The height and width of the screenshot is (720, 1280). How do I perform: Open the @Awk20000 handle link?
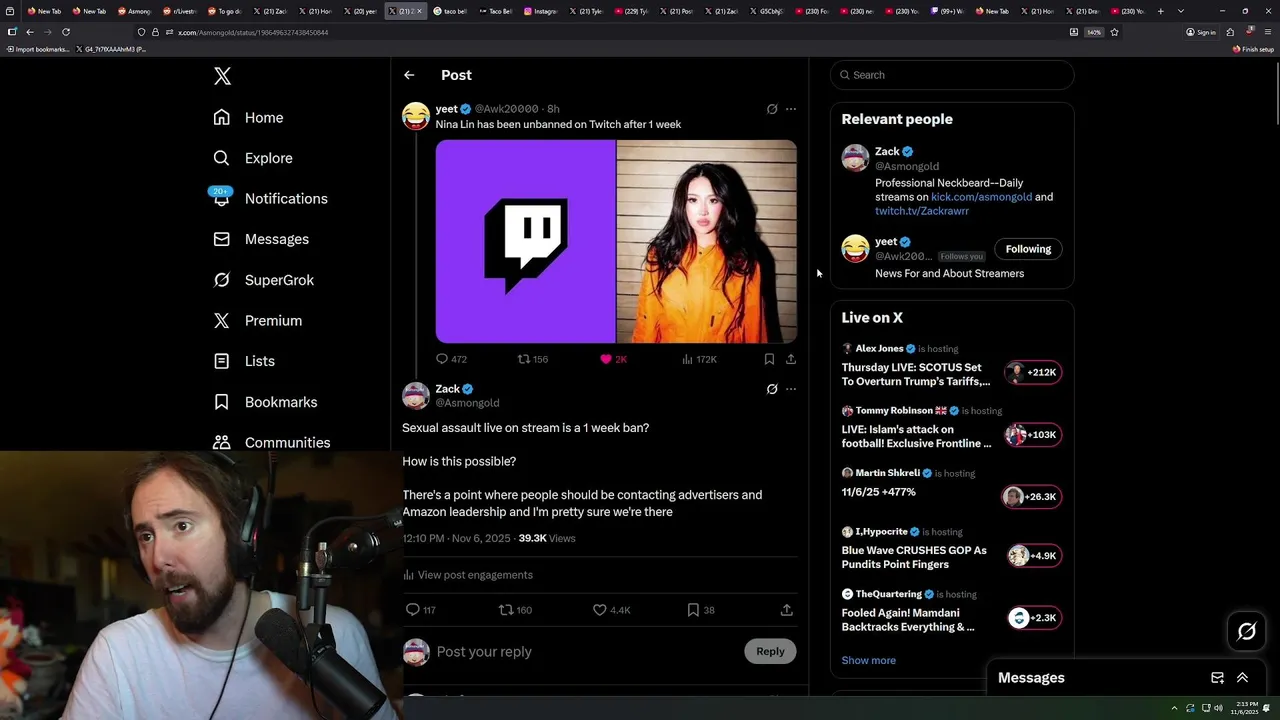pyautogui.click(x=506, y=109)
